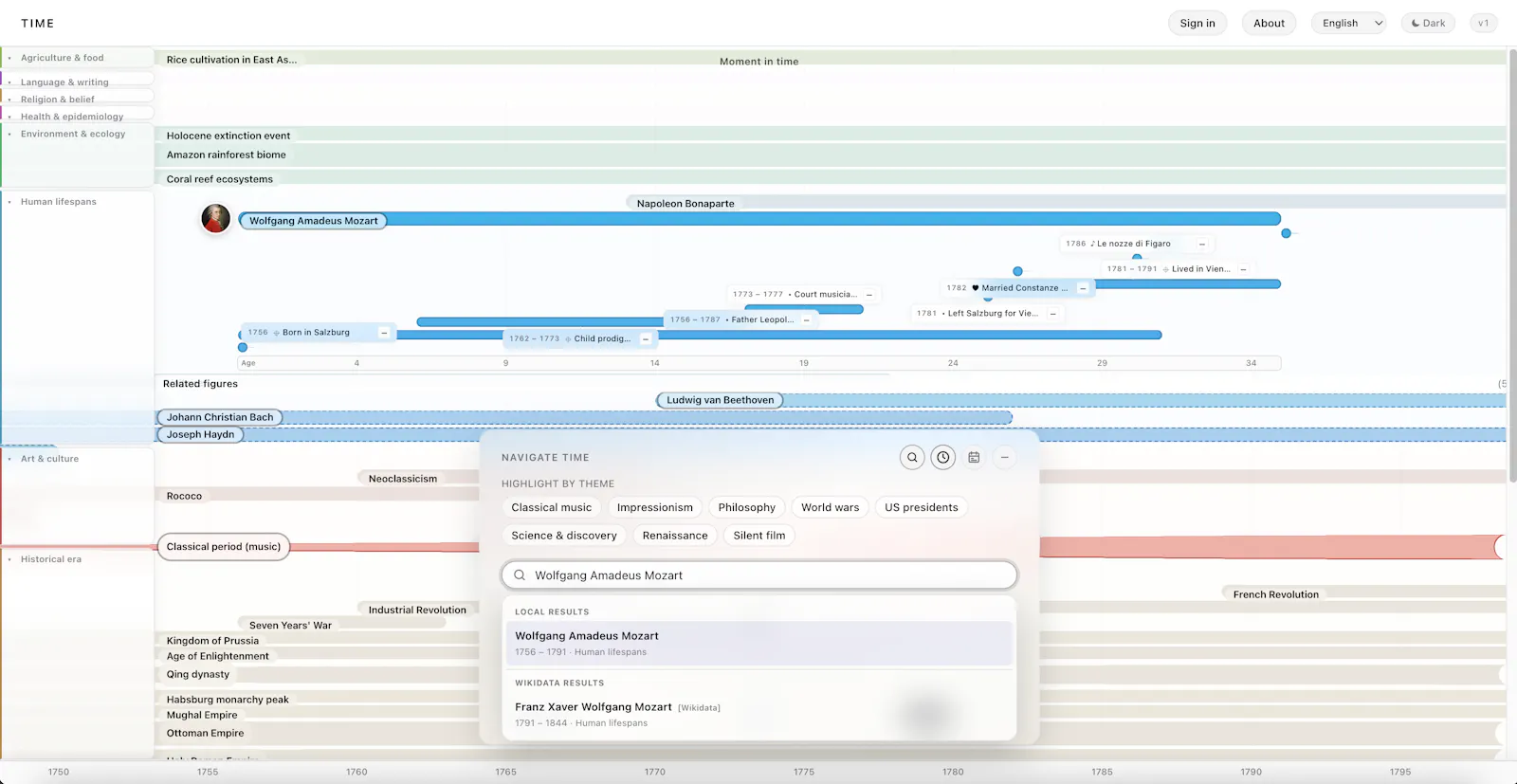Click the Age of Enlightenment label

(x=218, y=656)
